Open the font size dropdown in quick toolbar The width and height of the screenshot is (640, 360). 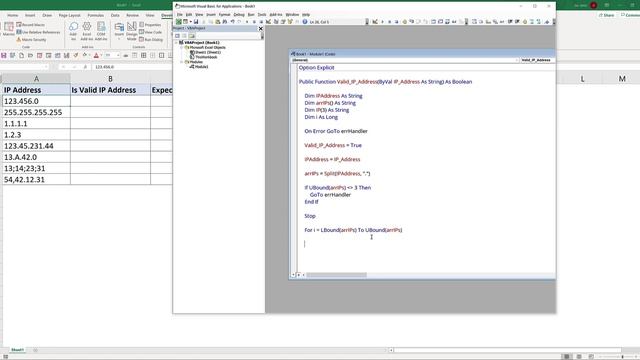[x=118, y=55]
